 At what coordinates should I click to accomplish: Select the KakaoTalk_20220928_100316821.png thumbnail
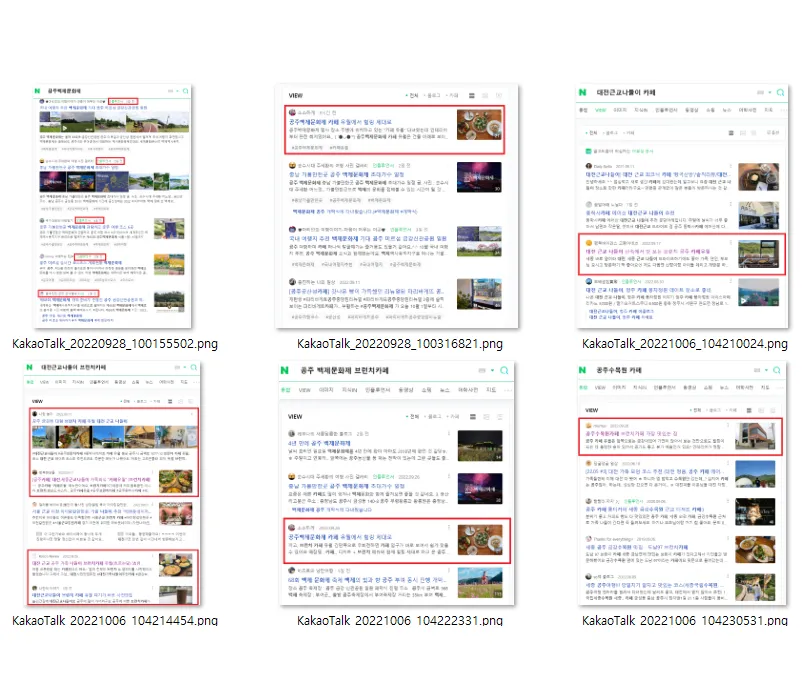(397, 206)
